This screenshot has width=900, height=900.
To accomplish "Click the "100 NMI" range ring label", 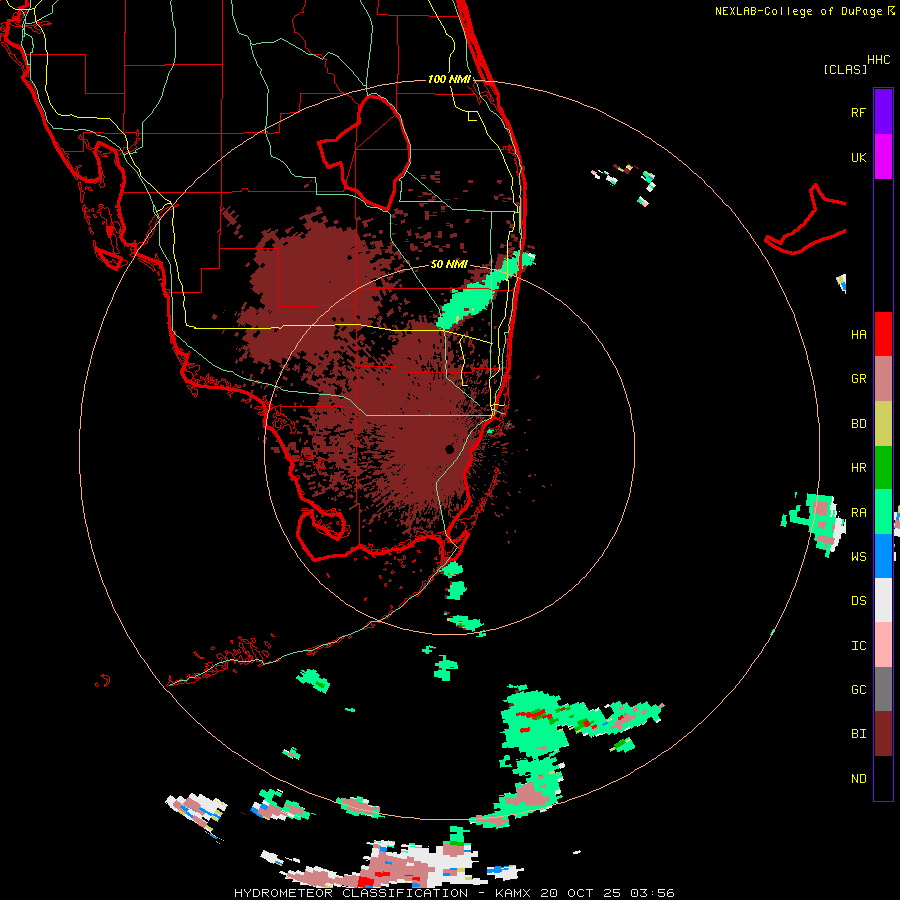I will (449, 79).
